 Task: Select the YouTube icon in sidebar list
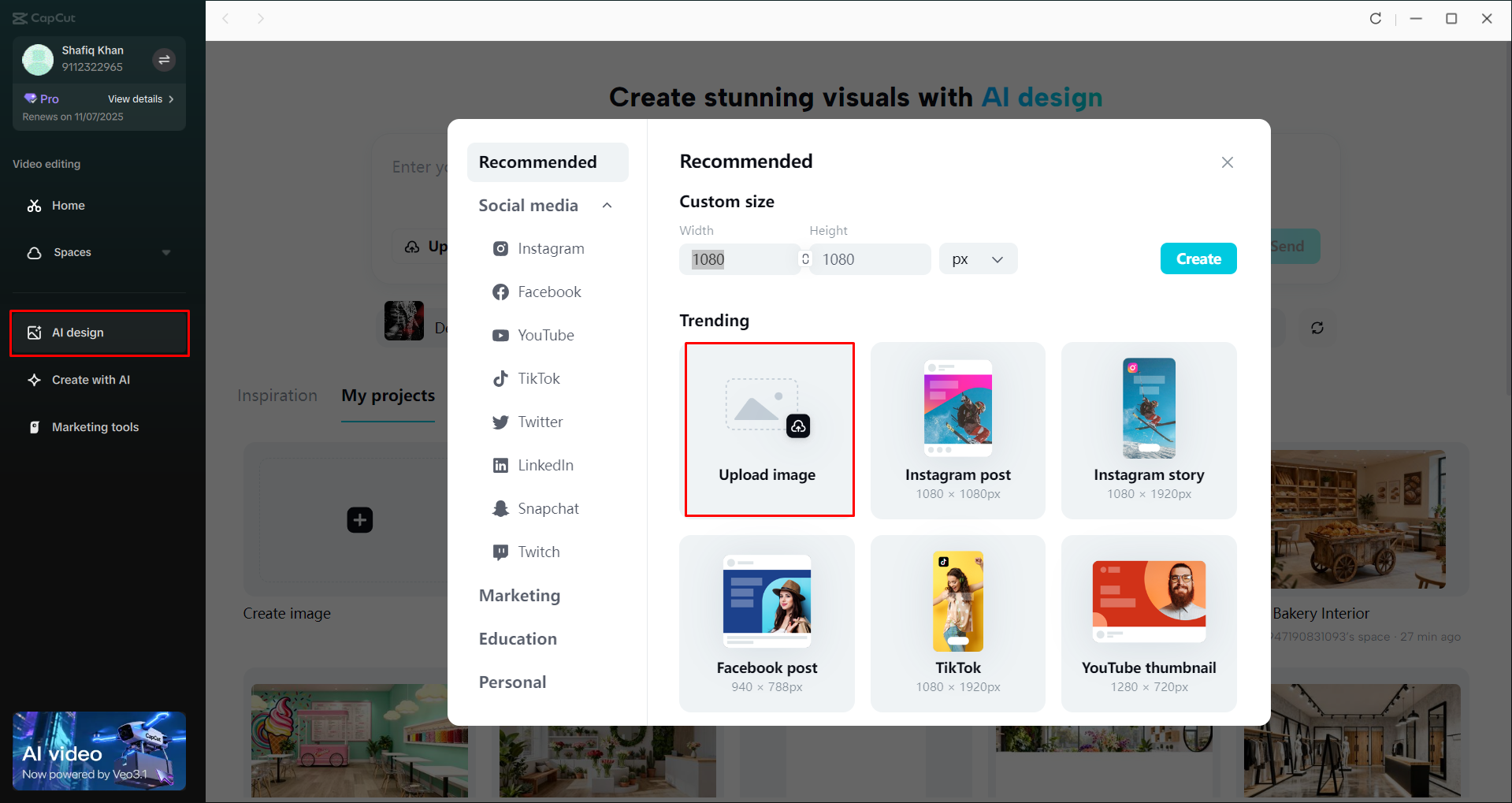pyautogui.click(x=501, y=335)
